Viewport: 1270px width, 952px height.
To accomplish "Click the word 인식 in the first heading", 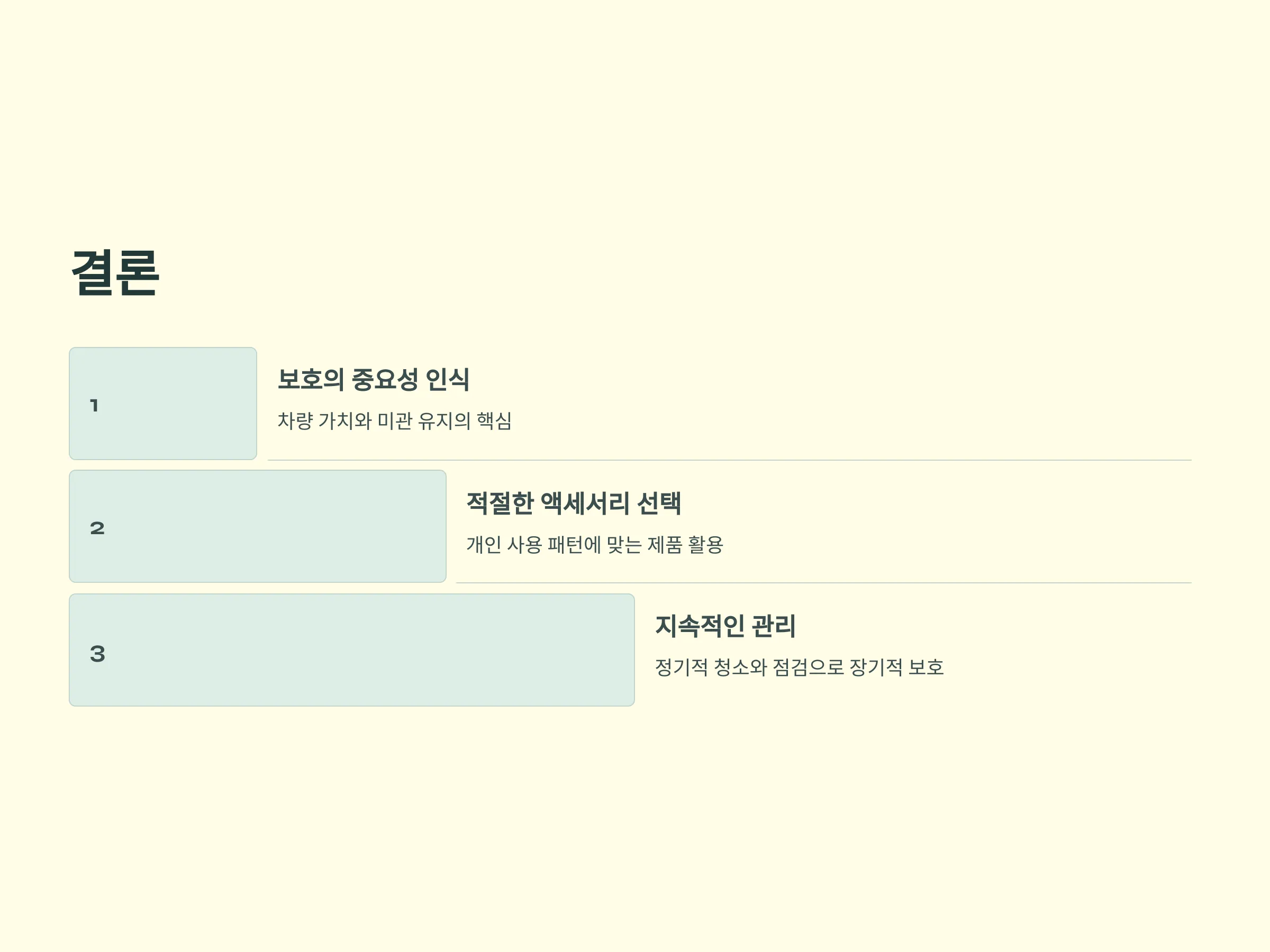I will [447, 379].
